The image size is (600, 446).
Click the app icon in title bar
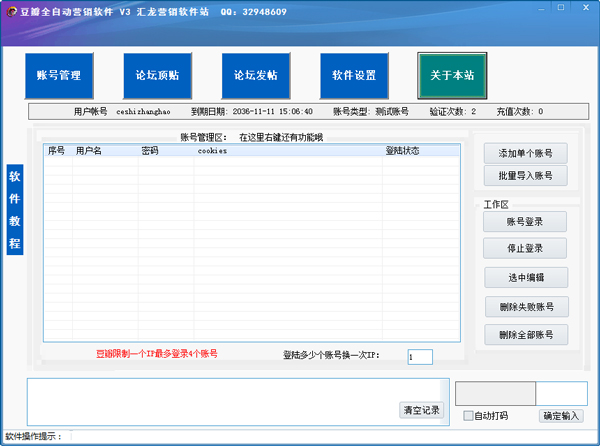[11, 12]
